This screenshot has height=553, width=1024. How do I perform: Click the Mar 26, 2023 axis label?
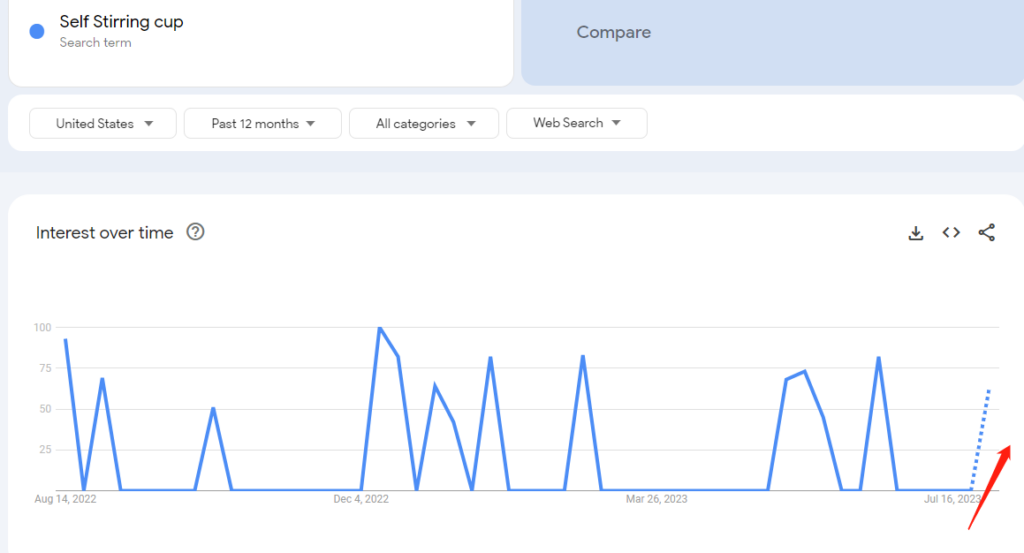(656, 499)
